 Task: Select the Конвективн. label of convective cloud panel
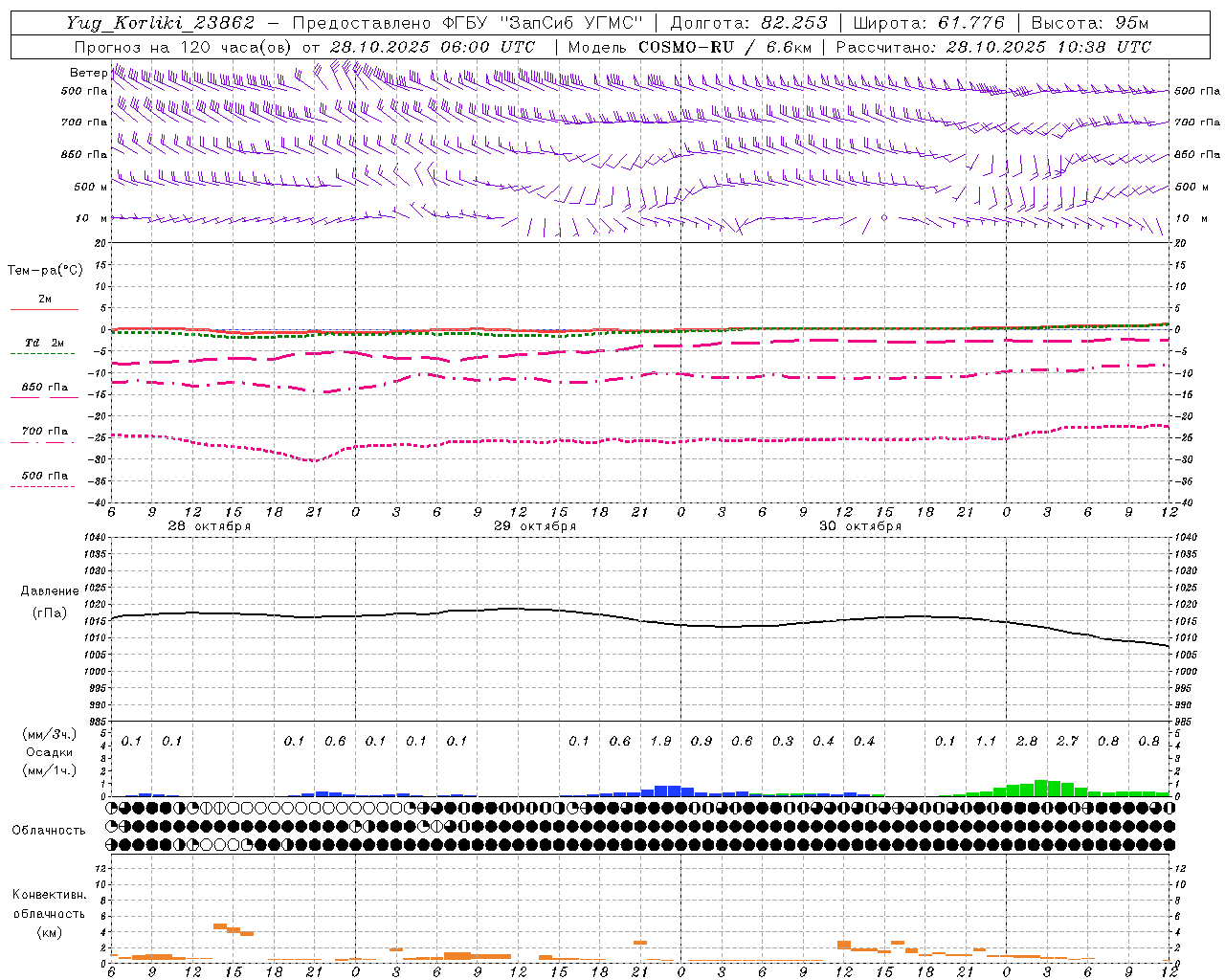(x=50, y=895)
